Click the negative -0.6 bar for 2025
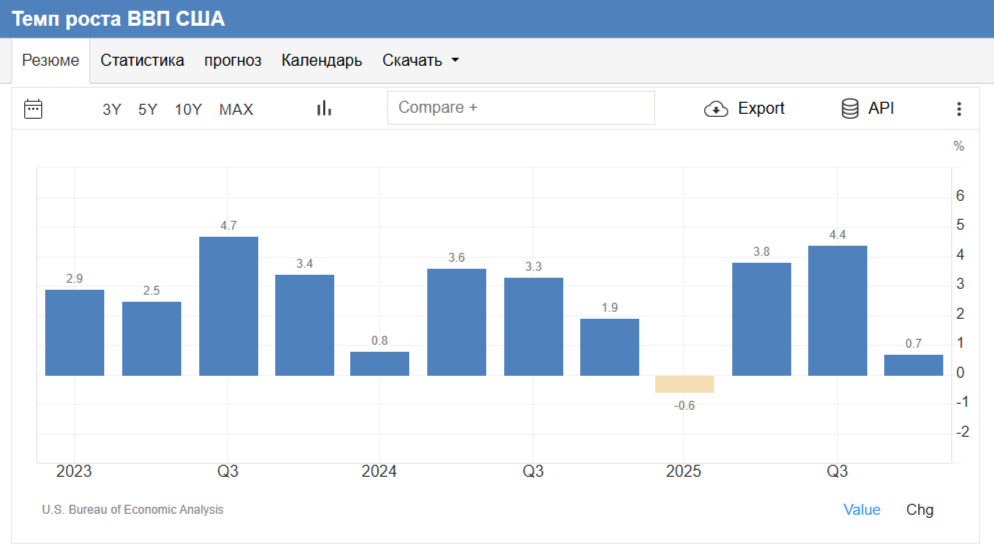This screenshot has height=558, width=994. click(x=685, y=384)
